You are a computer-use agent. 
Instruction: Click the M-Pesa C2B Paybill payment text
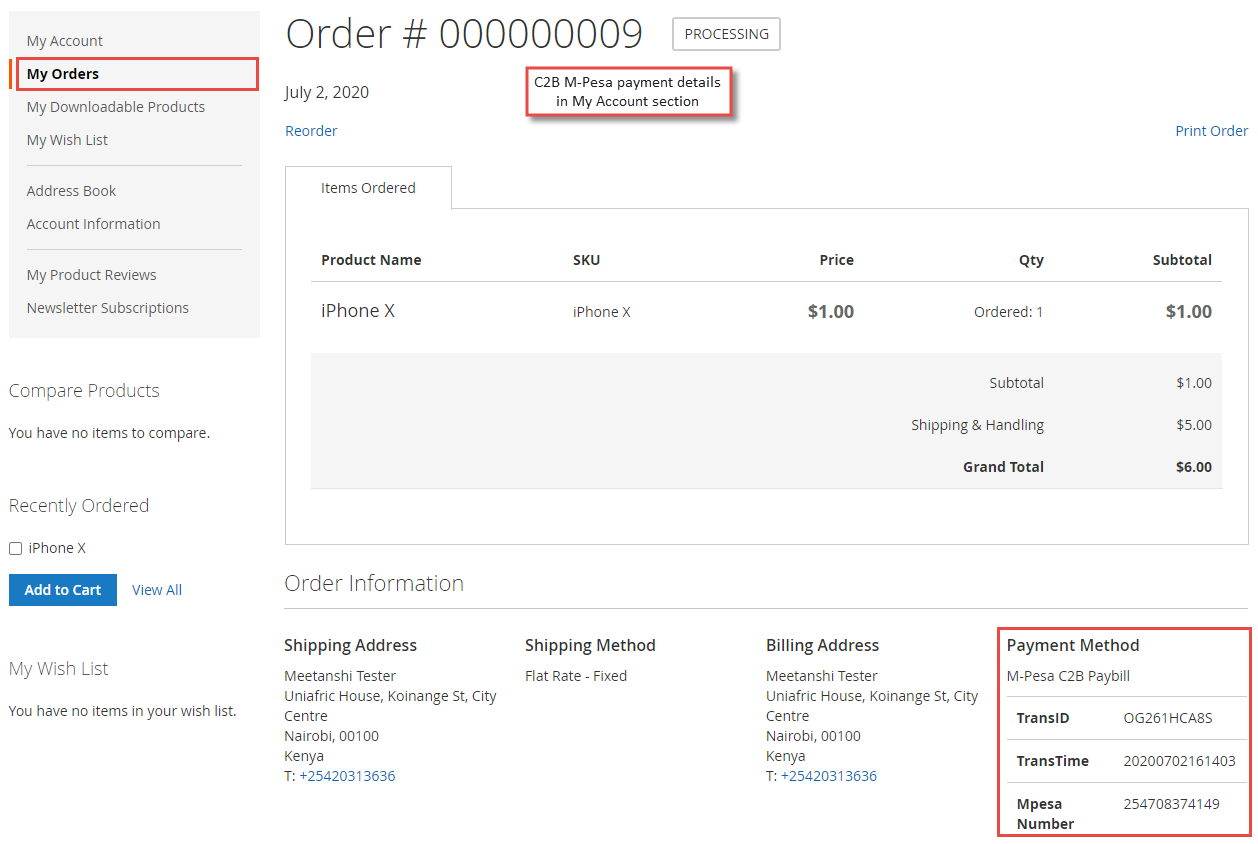coord(1068,676)
